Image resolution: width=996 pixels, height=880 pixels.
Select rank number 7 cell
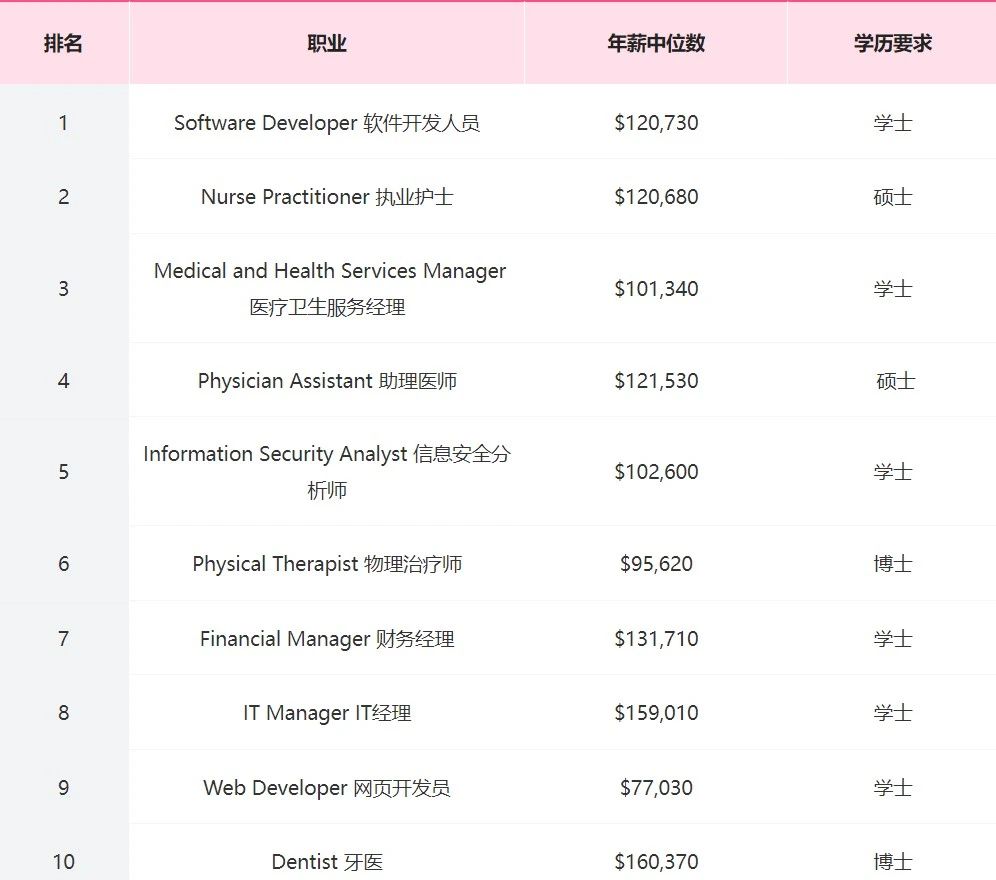pyautogui.click(x=63, y=639)
